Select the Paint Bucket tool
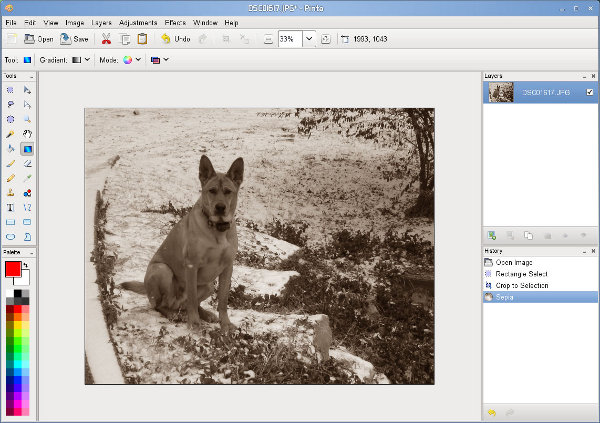600x423 pixels. pyautogui.click(x=10, y=148)
